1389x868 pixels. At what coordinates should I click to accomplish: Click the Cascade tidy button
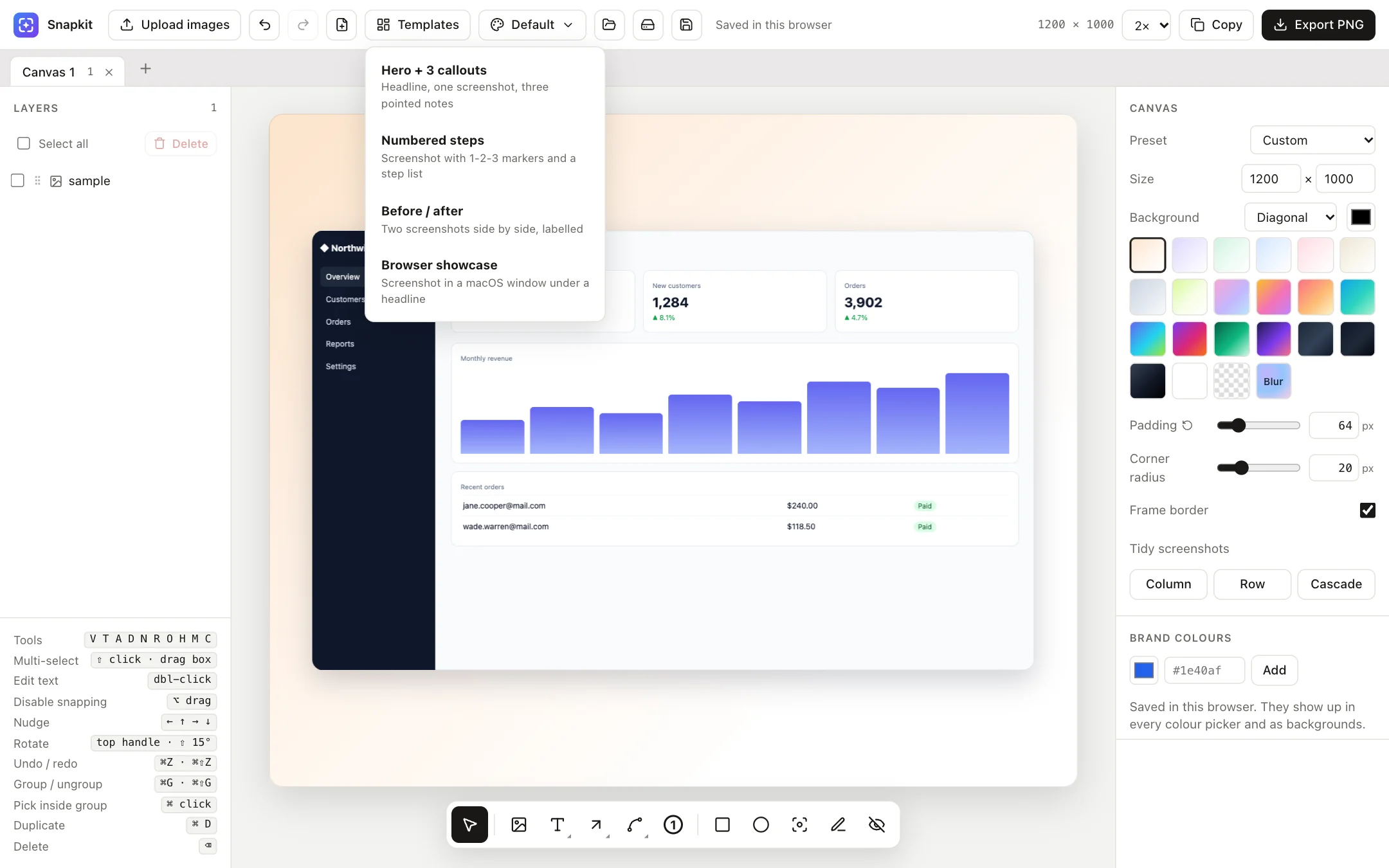pyautogui.click(x=1336, y=584)
